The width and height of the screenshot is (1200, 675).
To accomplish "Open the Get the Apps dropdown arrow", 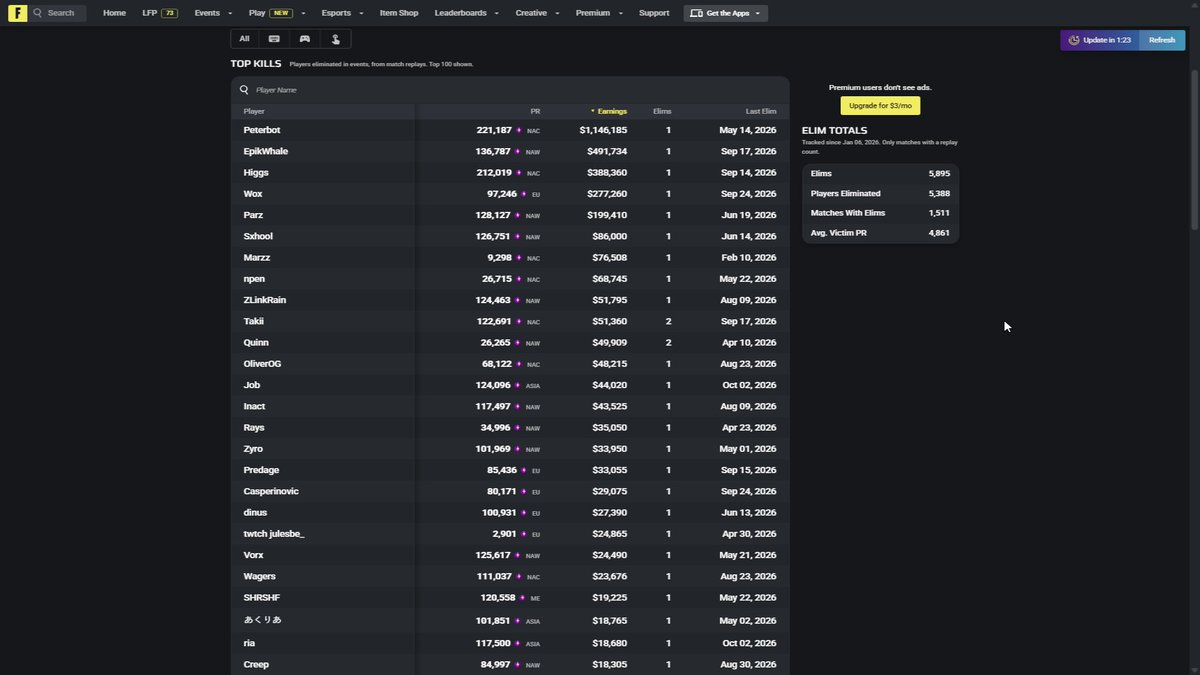I will tap(758, 13).
